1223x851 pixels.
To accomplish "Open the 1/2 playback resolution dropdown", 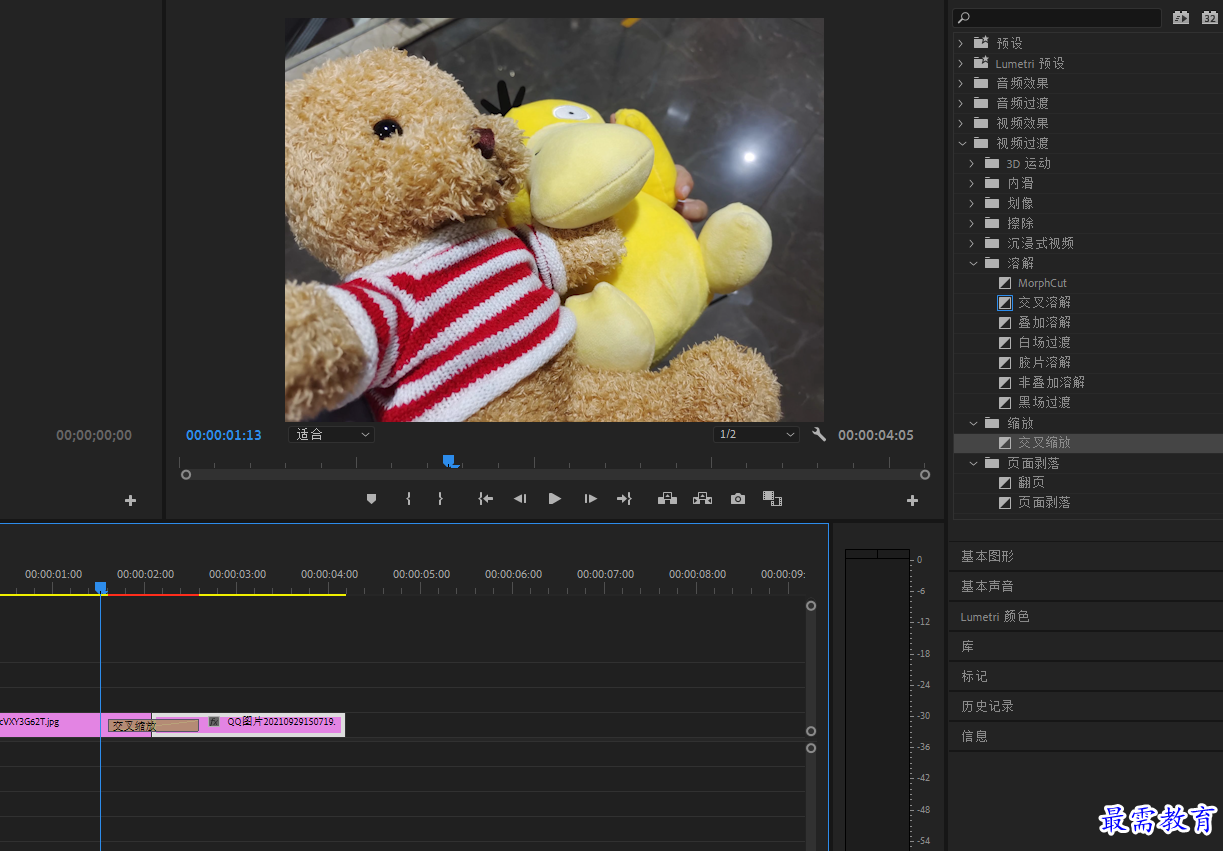I will (756, 434).
